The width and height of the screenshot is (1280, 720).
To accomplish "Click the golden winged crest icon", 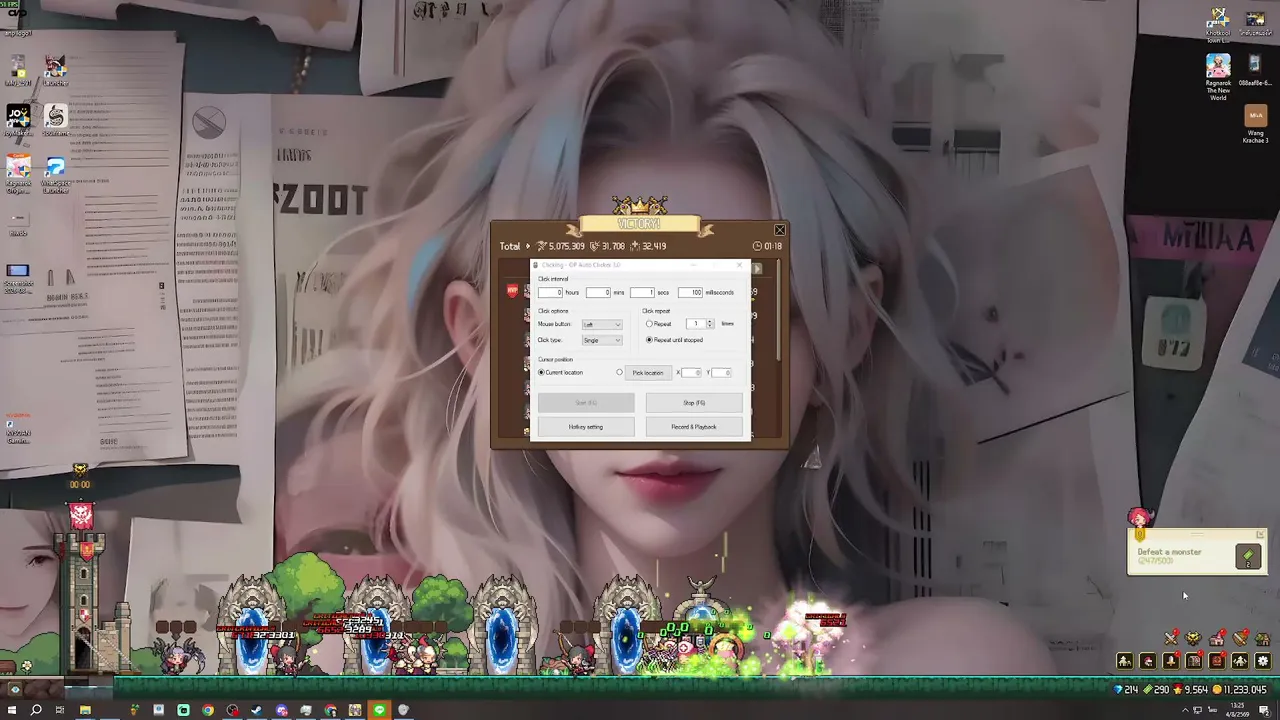I will click(x=1194, y=638).
